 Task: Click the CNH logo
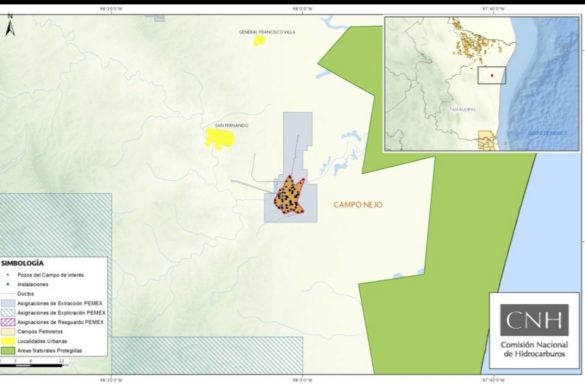[534, 320]
